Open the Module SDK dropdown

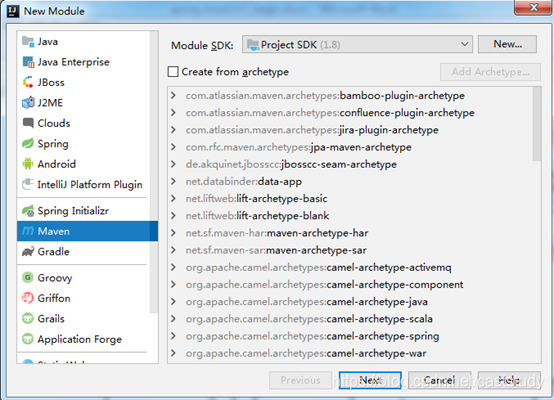coord(357,45)
